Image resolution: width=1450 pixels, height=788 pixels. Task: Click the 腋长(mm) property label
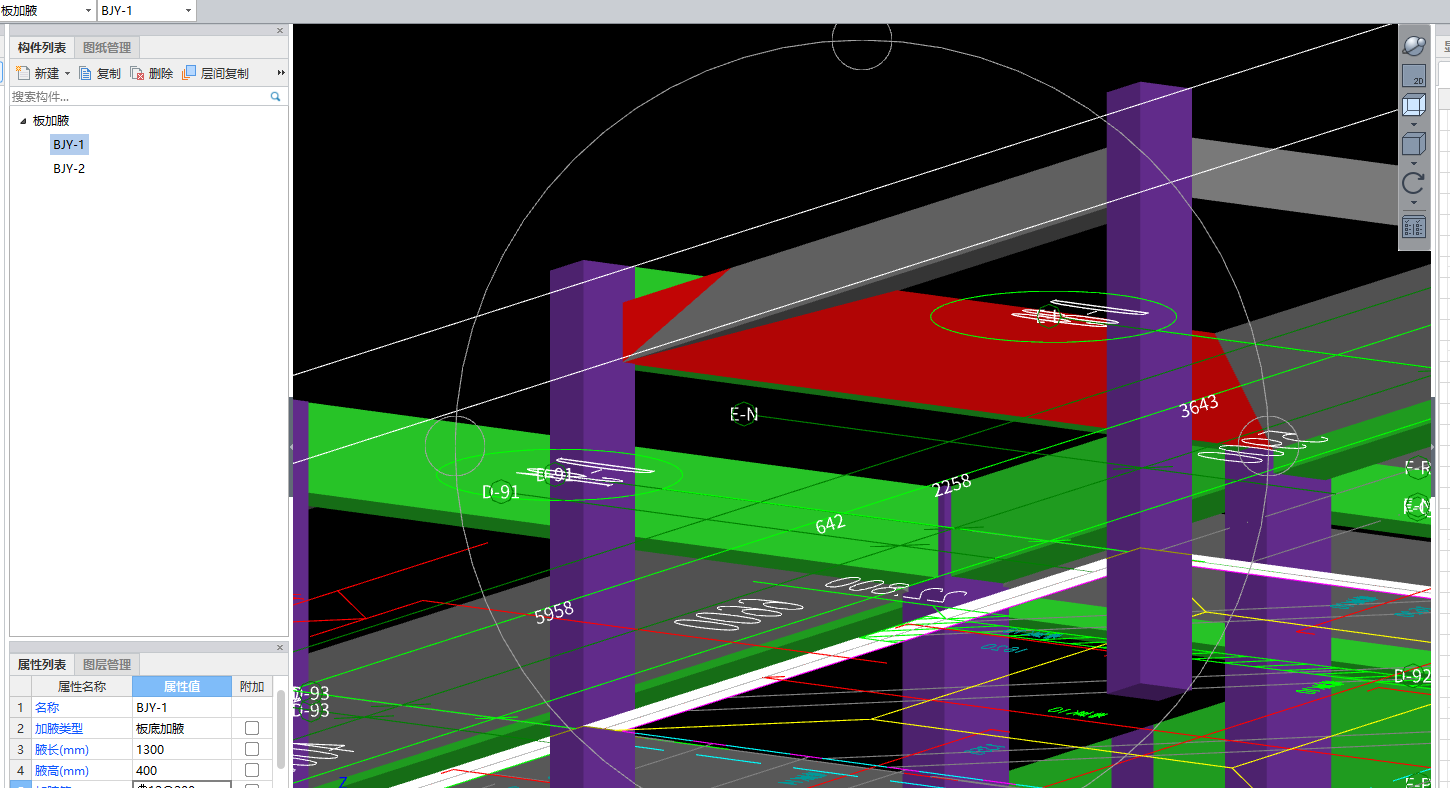[62, 749]
